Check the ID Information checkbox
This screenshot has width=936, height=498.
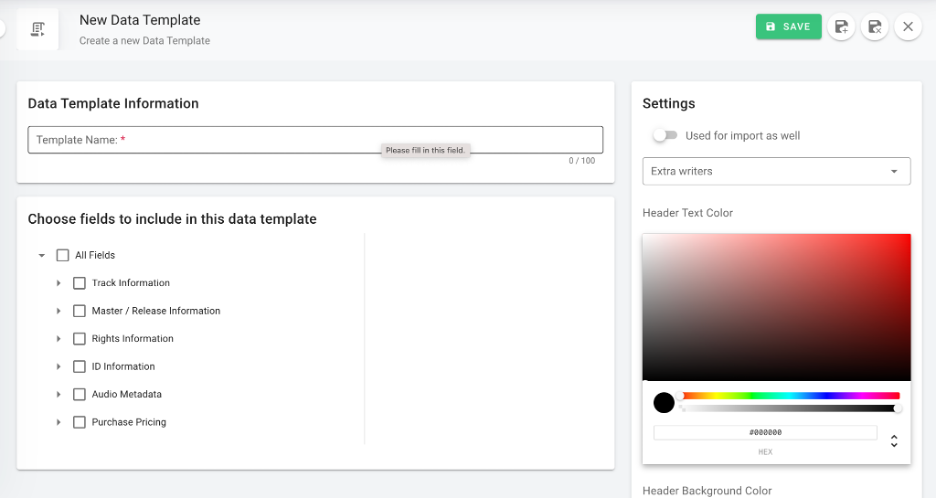(x=79, y=366)
